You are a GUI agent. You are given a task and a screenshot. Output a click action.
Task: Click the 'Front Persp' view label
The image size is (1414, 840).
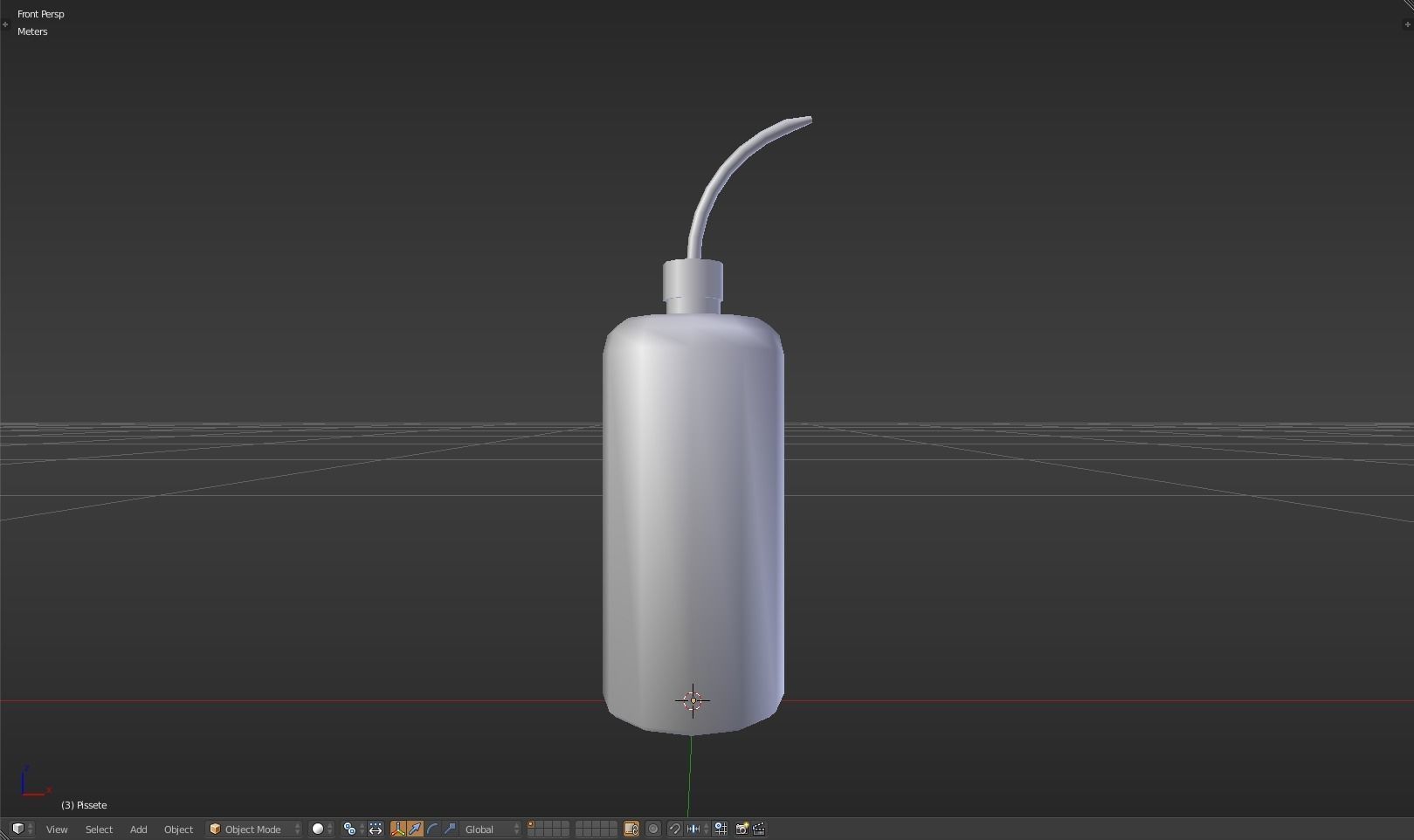[x=41, y=14]
